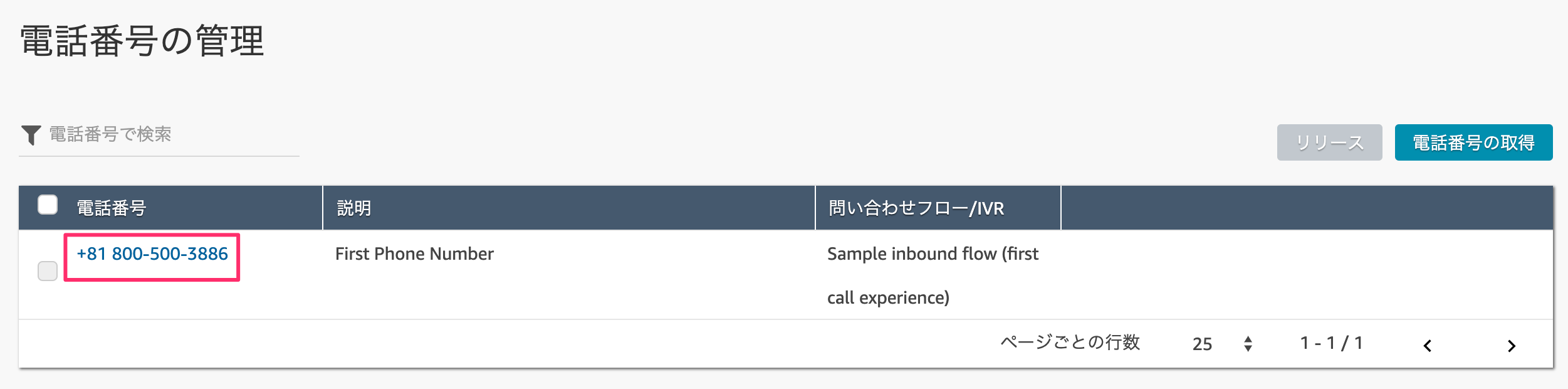The height and width of the screenshot is (389, 1568).
Task: Click the リリース button
Action: pyautogui.click(x=1329, y=142)
